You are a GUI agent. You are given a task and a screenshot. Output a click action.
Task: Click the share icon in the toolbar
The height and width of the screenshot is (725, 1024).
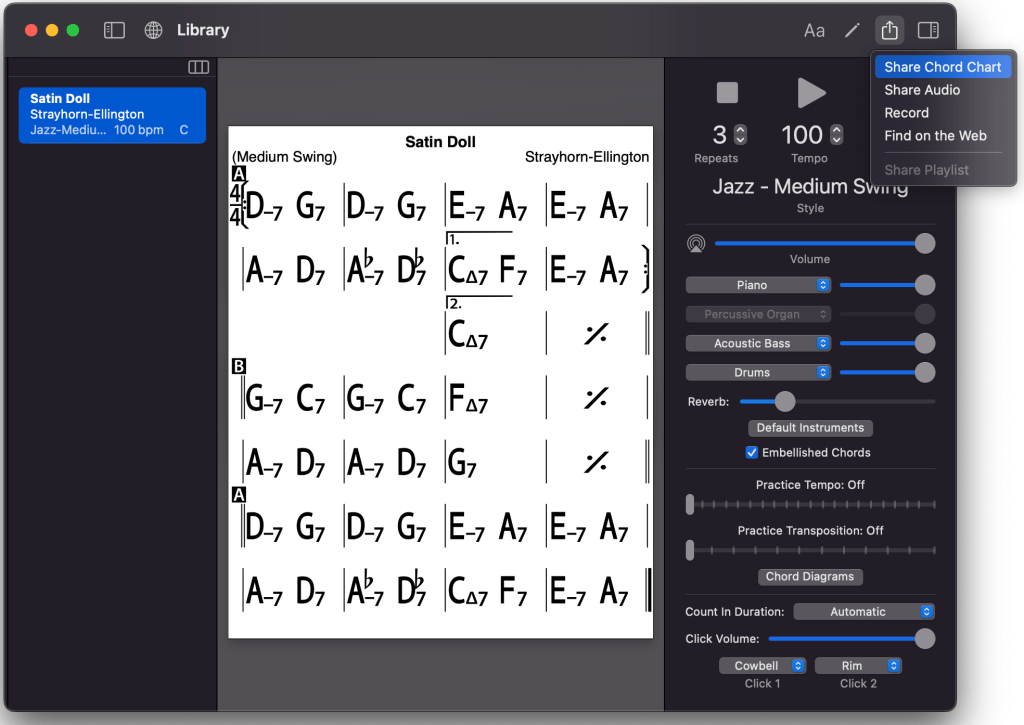pyautogui.click(x=889, y=30)
